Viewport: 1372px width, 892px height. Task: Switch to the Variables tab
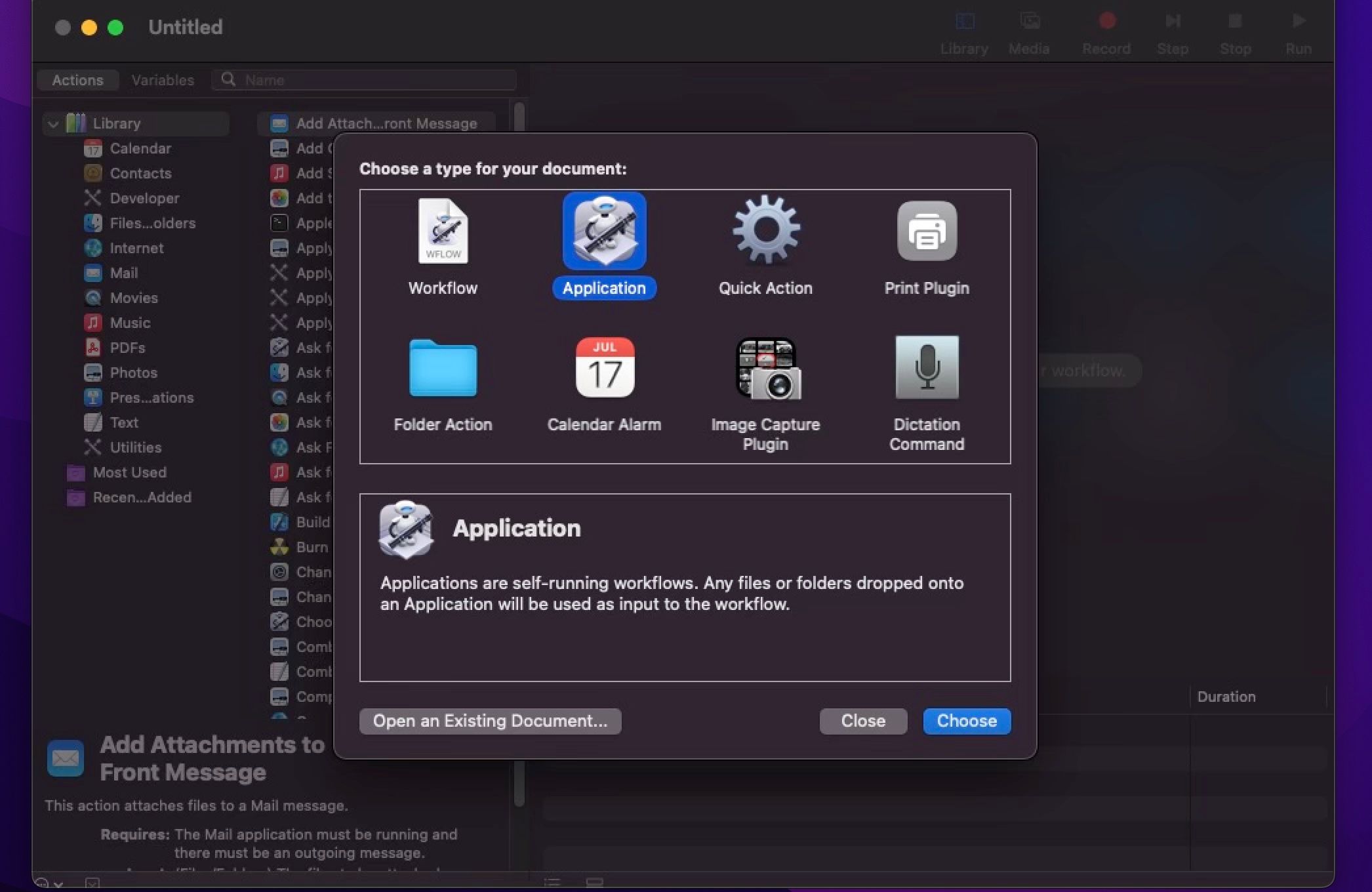click(x=163, y=79)
